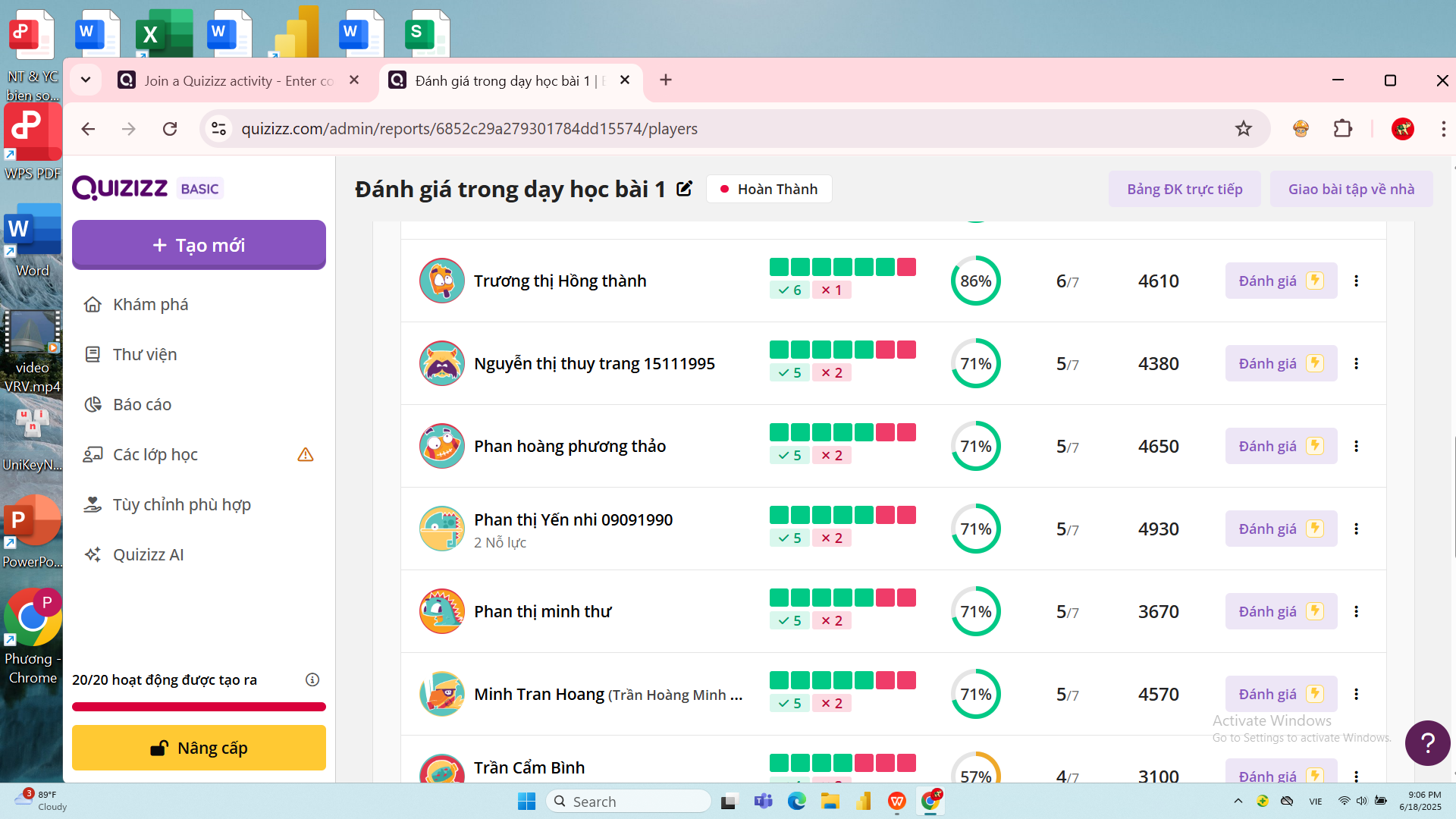This screenshot has width=1456, height=819.
Task: Click the 86% accuracy circle indicator
Action: pyautogui.click(x=975, y=281)
